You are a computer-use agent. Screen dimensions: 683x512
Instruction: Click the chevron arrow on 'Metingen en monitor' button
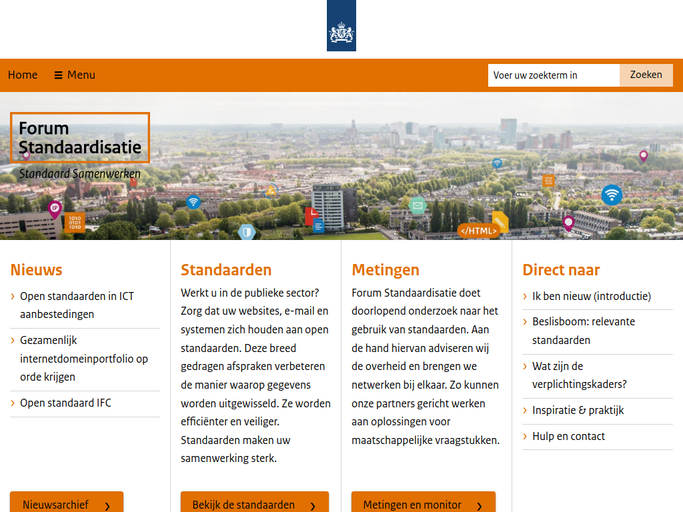tap(480, 506)
